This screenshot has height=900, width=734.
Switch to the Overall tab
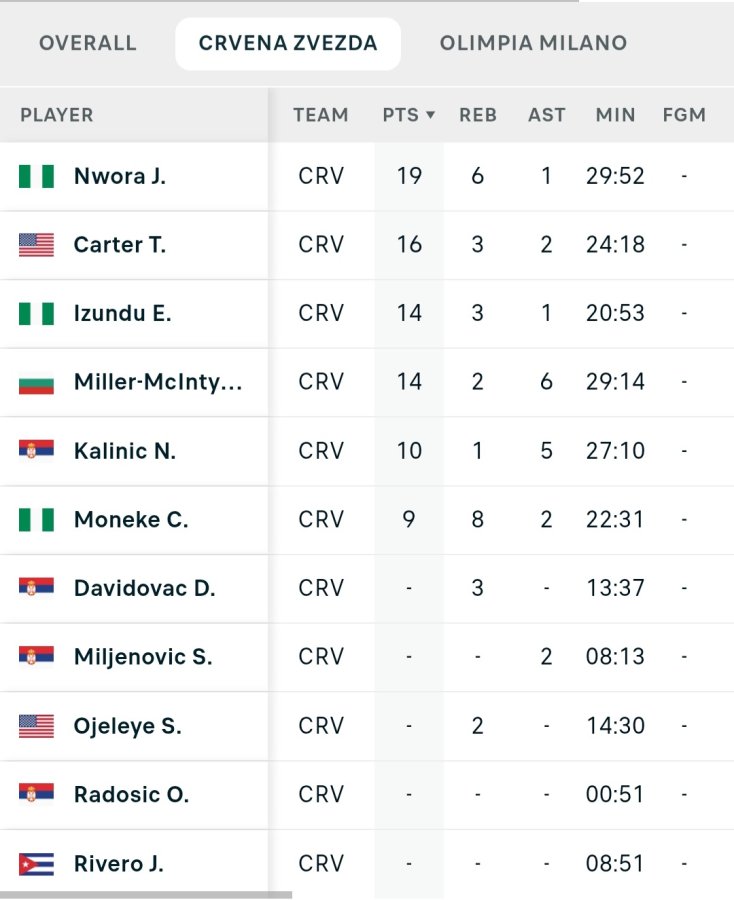pos(87,43)
